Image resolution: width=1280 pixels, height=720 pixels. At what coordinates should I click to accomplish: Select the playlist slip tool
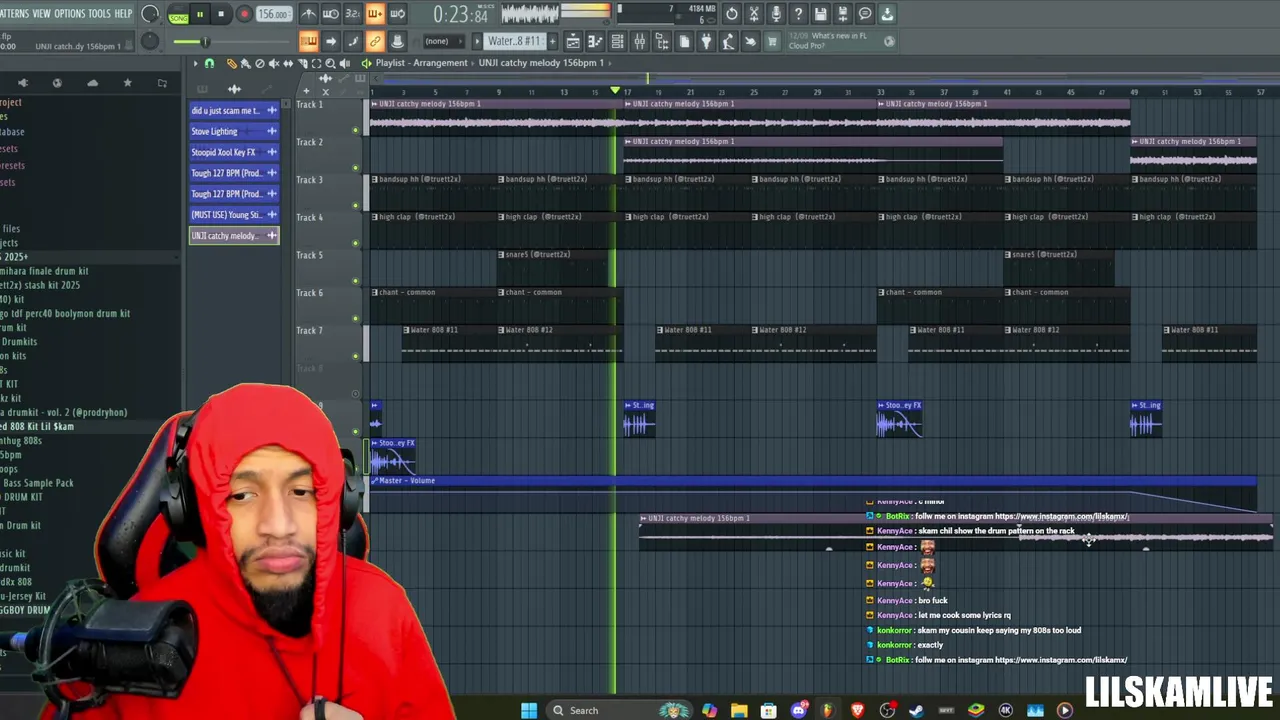pos(288,63)
